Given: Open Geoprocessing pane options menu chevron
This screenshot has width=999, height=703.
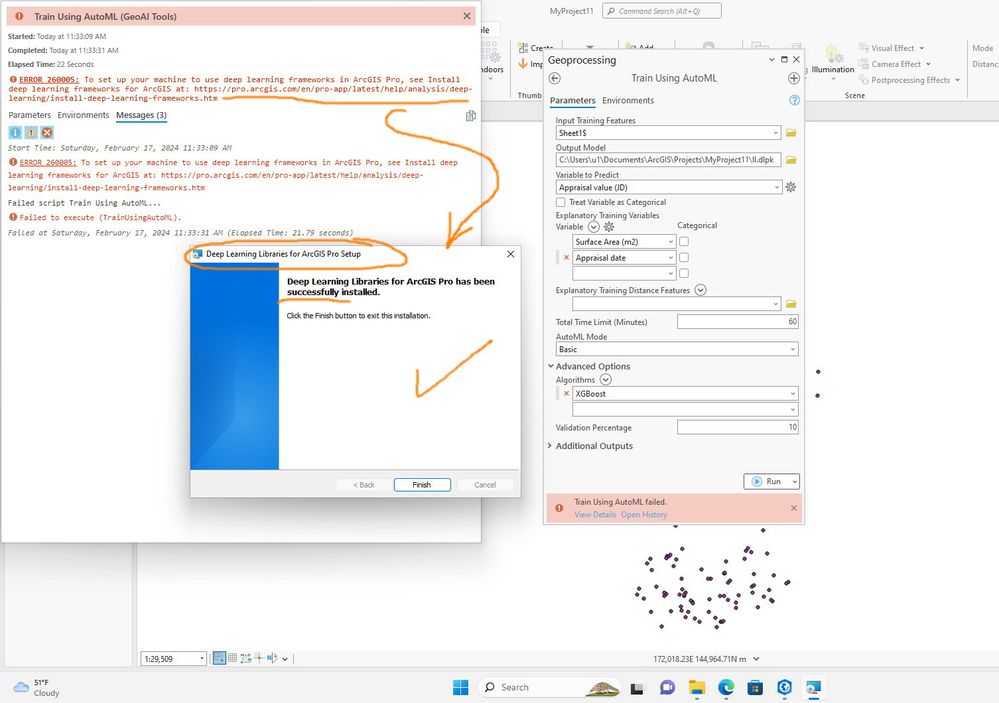Looking at the screenshot, I should pyautogui.click(x=772, y=59).
